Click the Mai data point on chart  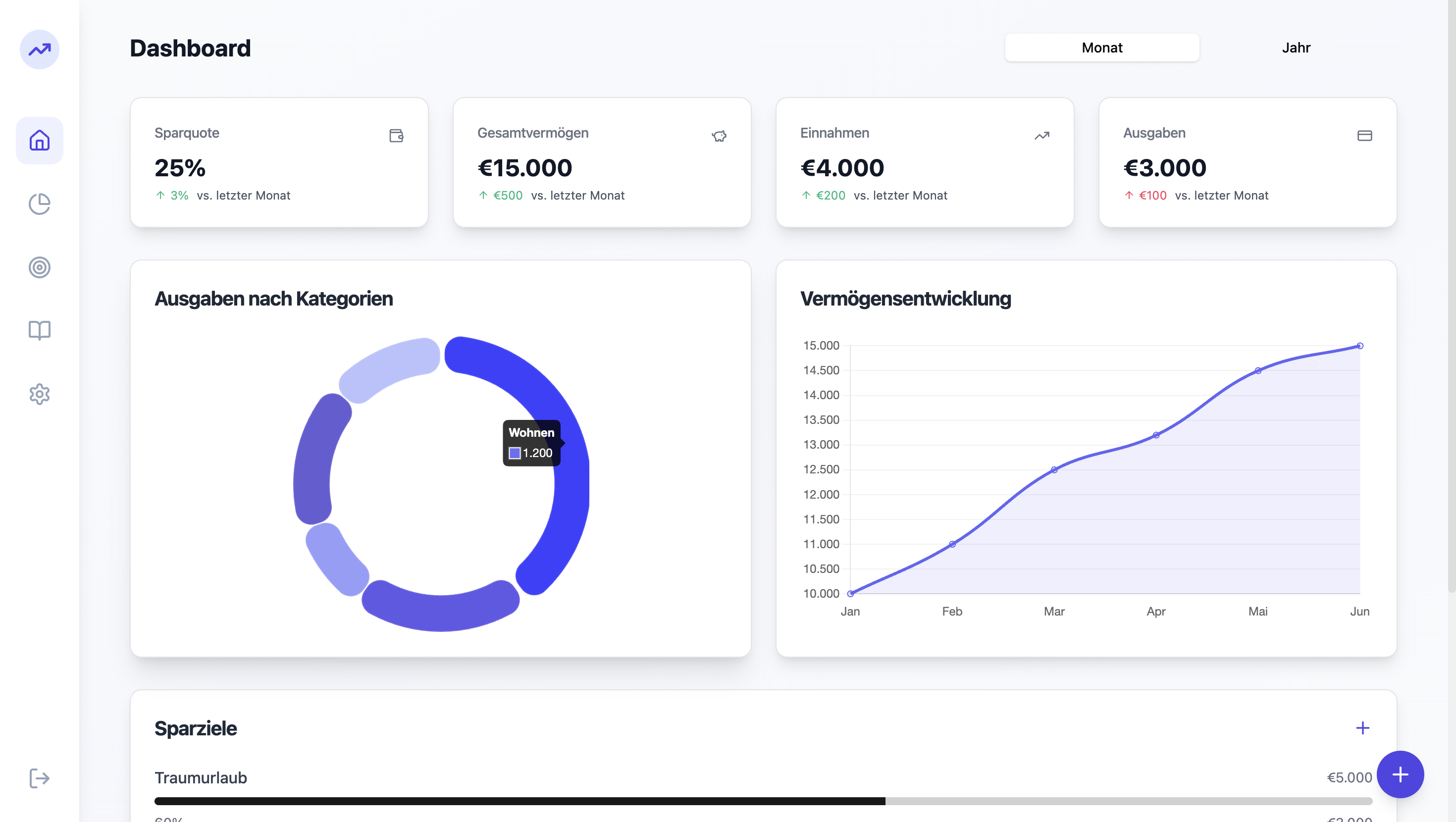(1257, 370)
